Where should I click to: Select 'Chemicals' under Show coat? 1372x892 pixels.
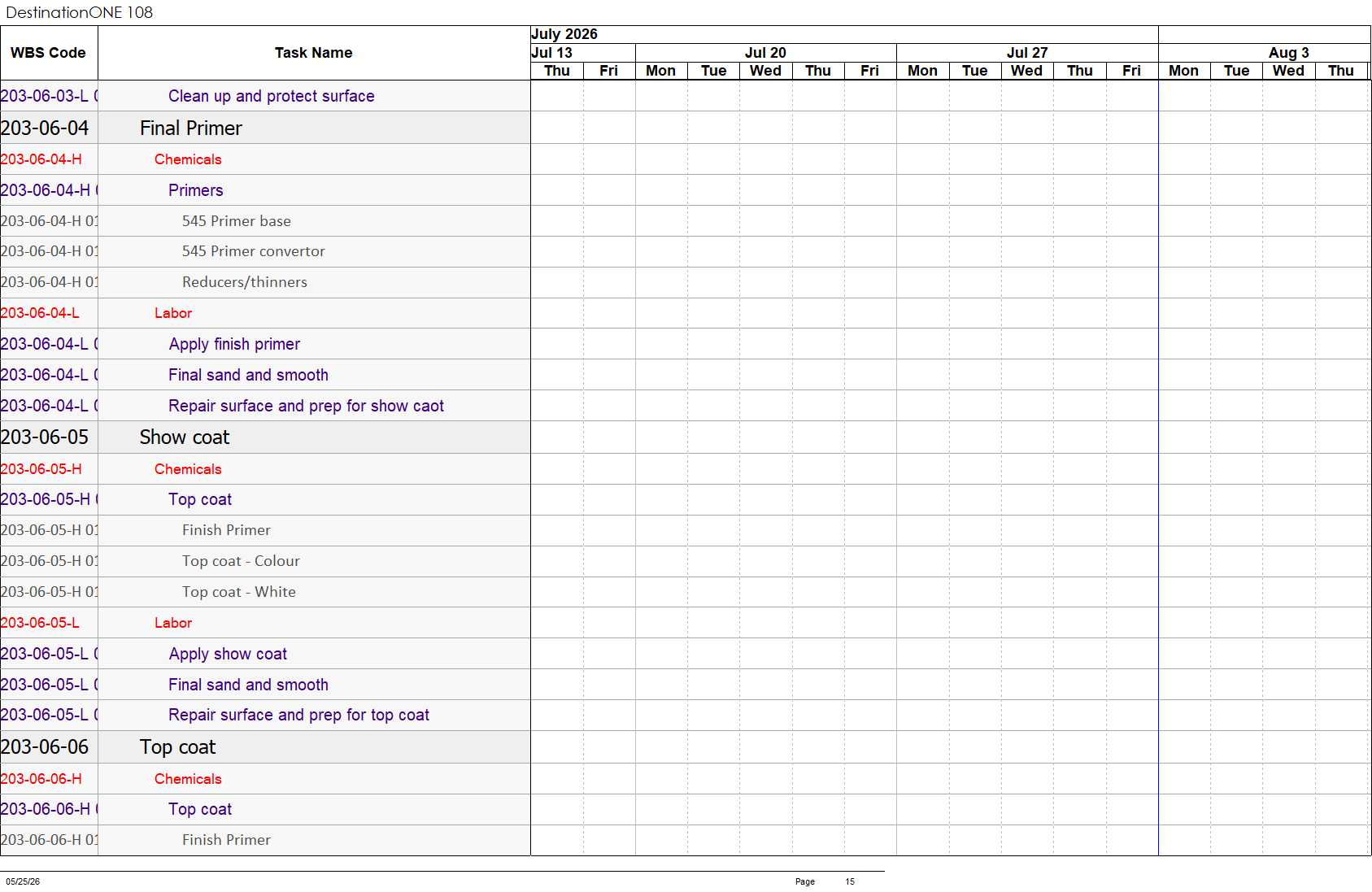(x=188, y=469)
